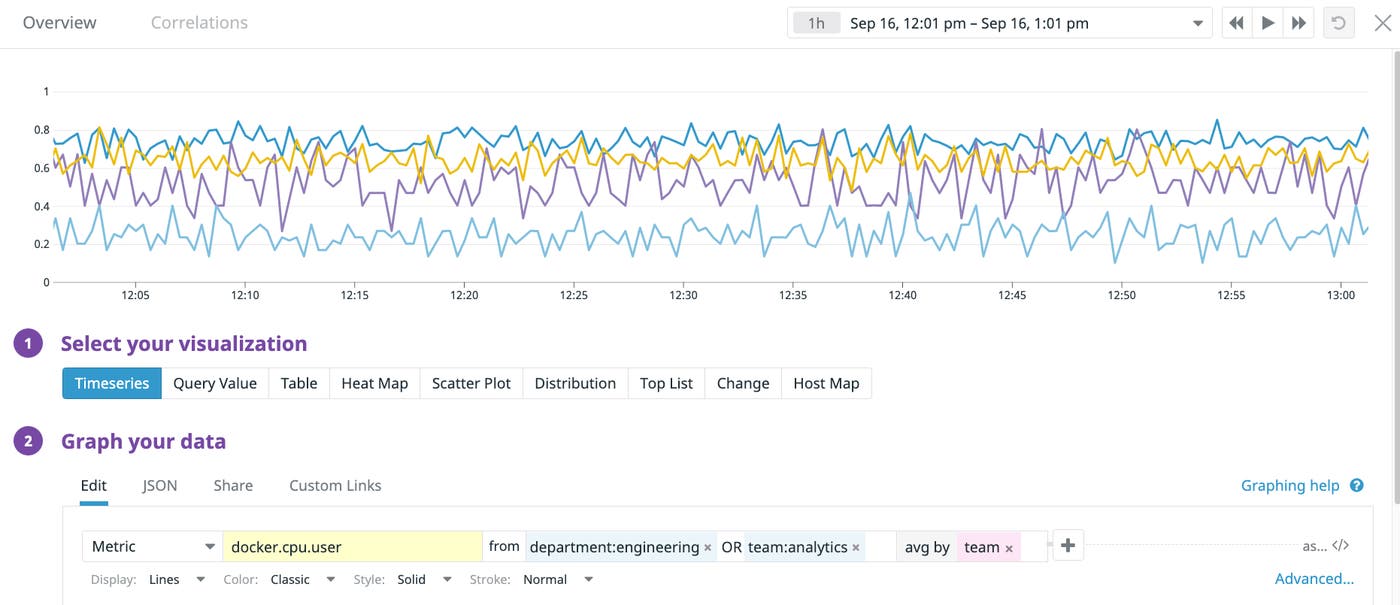Click the refresh time range icon
The width and height of the screenshot is (1400, 605).
pos(1336,21)
